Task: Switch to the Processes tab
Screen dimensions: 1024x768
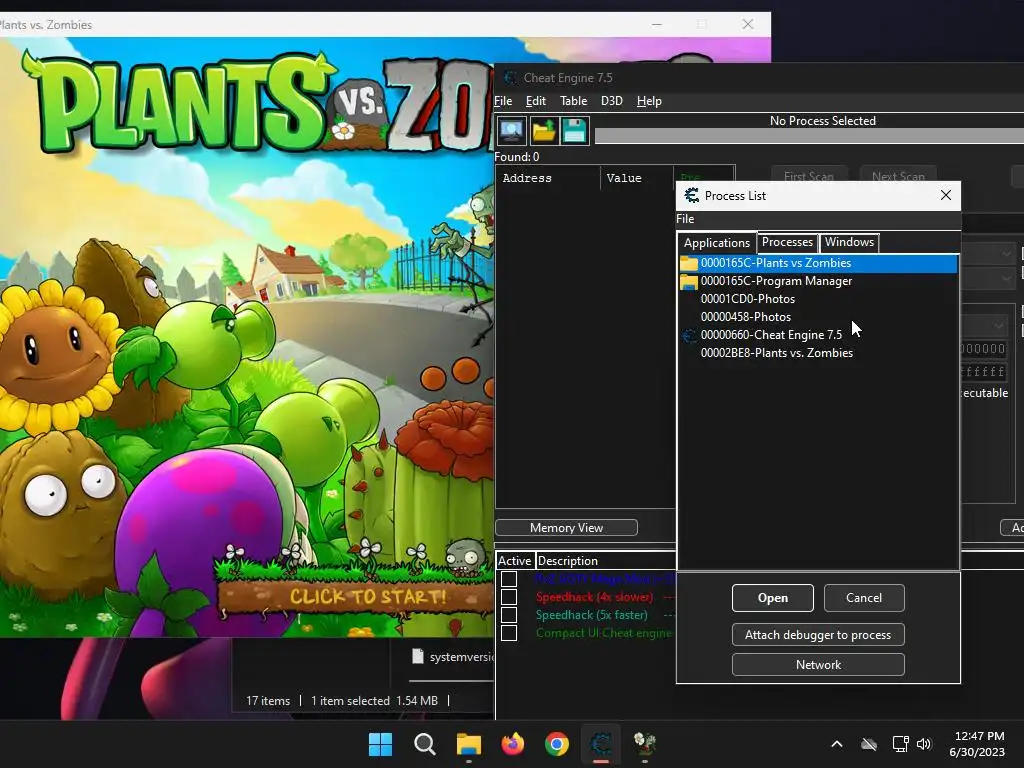Action: pos(787,242)
